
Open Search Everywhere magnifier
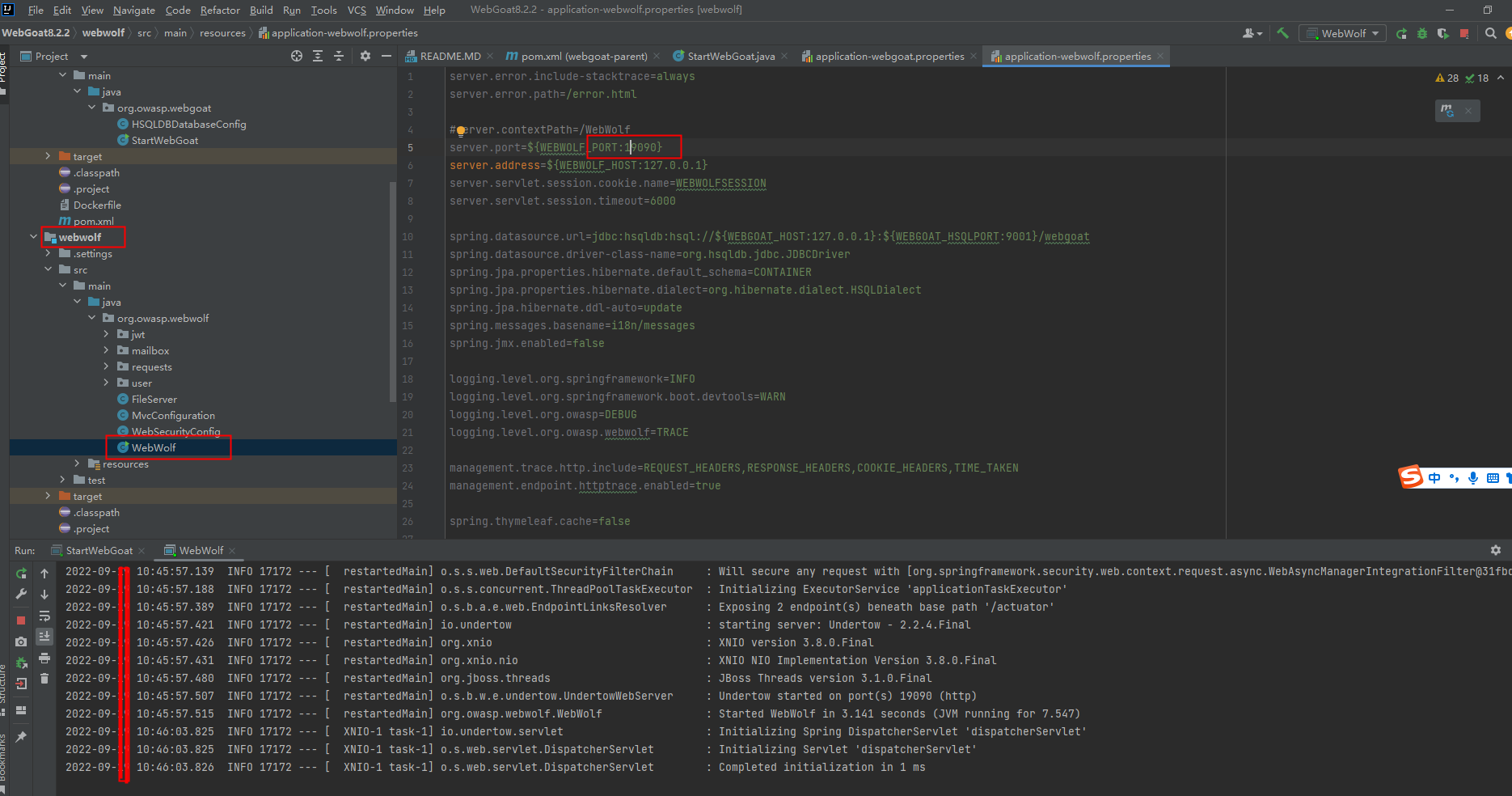click(x=1491, y=33)
